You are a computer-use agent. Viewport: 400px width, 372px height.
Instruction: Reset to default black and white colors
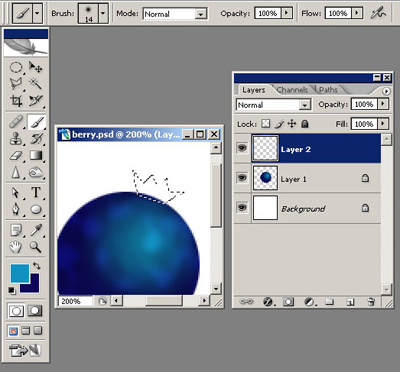[12, 291]
